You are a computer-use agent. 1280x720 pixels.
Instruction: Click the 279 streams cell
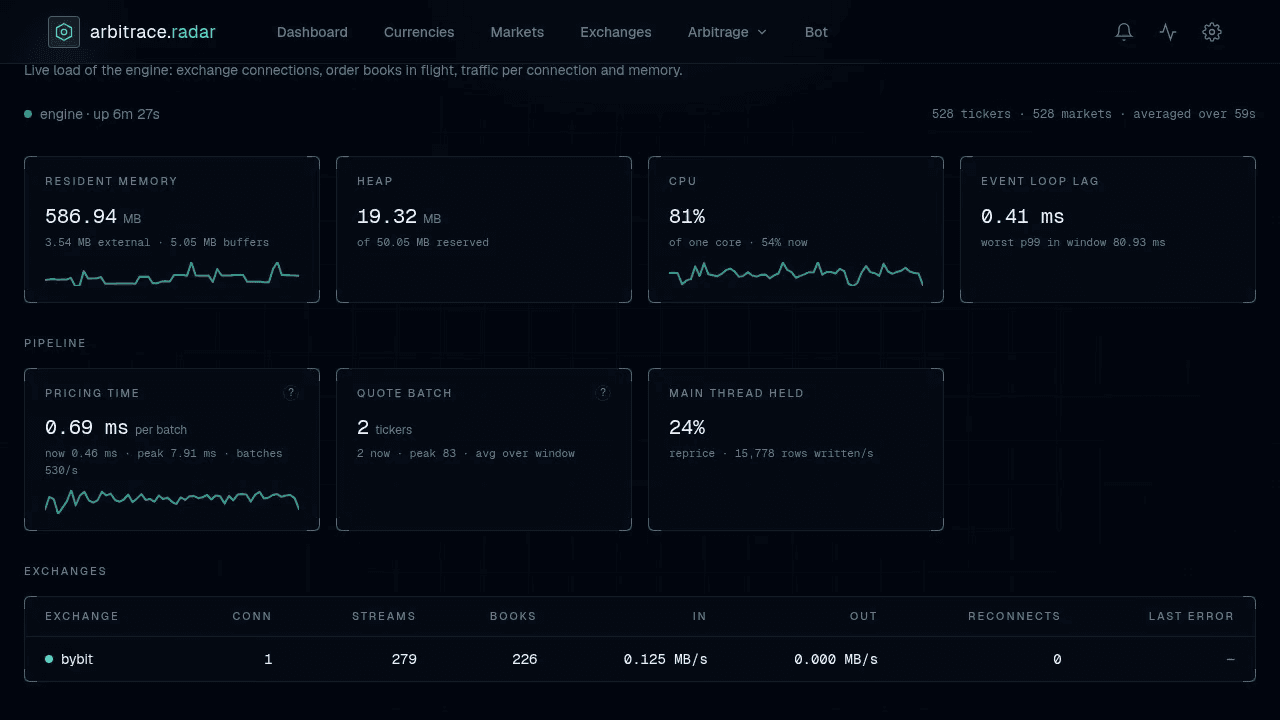coord(404,659)
